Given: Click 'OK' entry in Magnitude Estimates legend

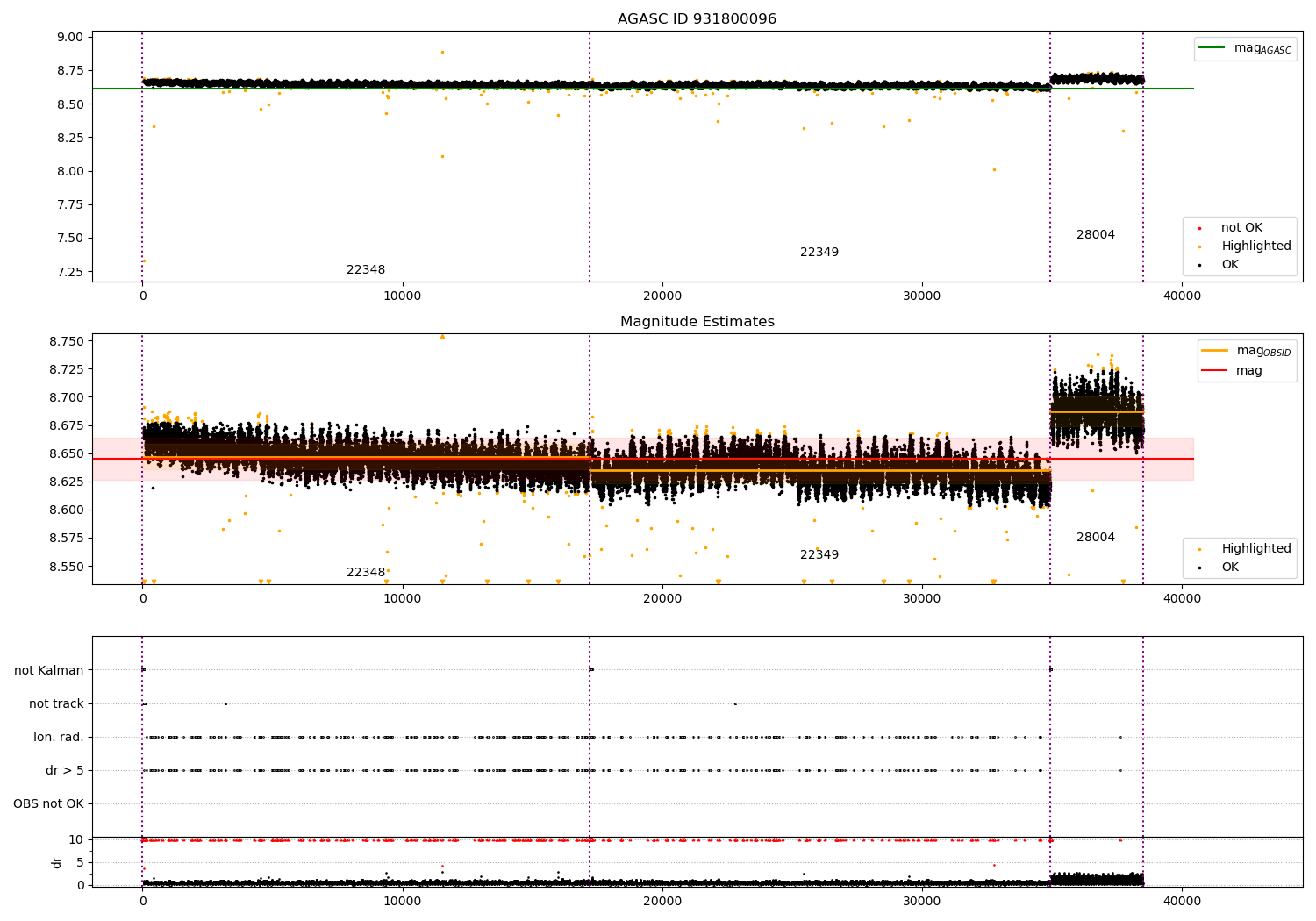Looking at the screenshot, I should pyautogui.click(x=1230, y=568).
